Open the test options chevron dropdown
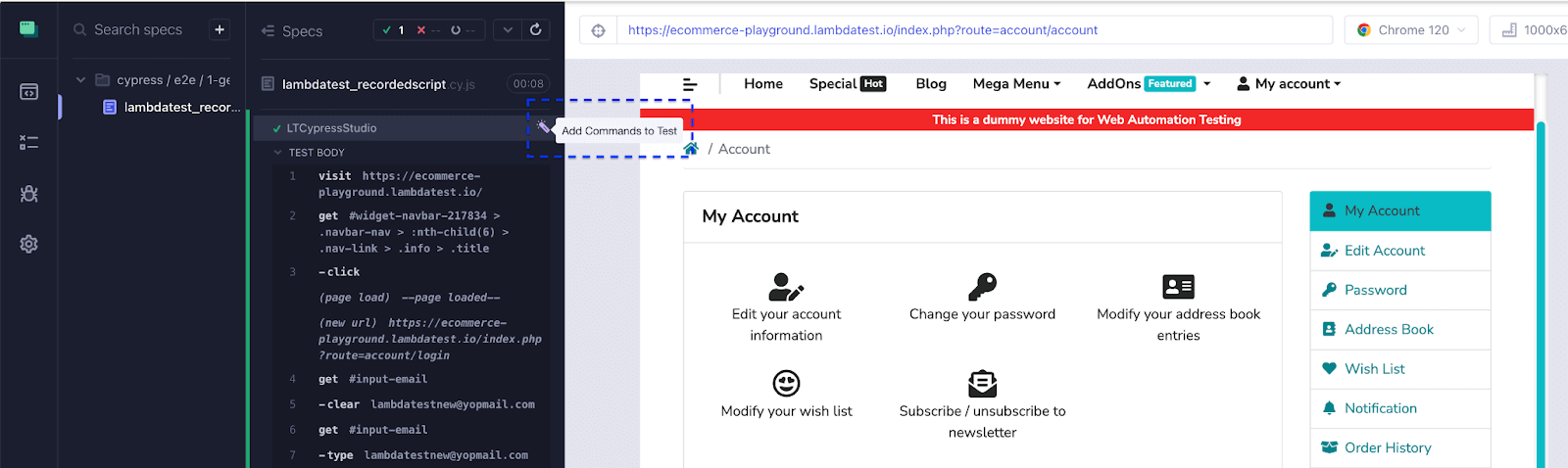Image resolution: width=1568 pixels, height=468 pixels. point(508,30)
